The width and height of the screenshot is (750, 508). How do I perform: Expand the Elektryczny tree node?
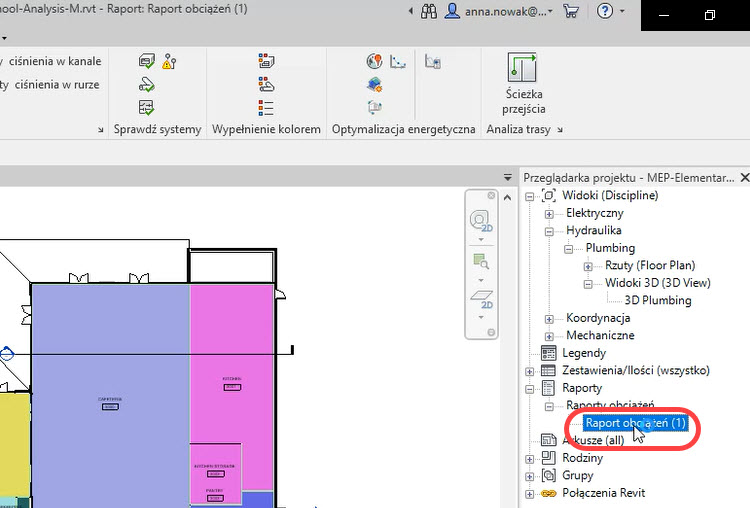548,214
